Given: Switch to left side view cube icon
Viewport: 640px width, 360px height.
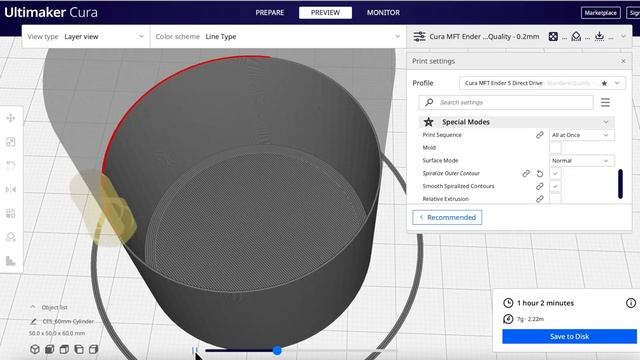Looking at the screenshot, I should coord(79,349).
